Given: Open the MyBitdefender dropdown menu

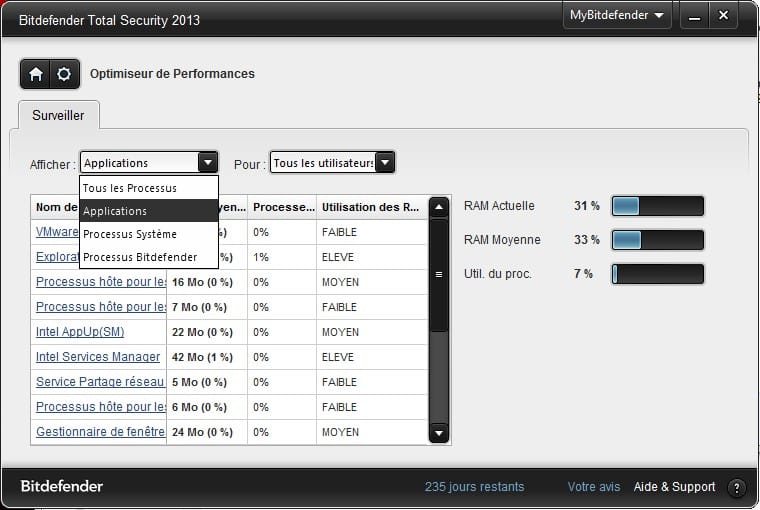Looking at the screenshot, I should click(617, 16).
